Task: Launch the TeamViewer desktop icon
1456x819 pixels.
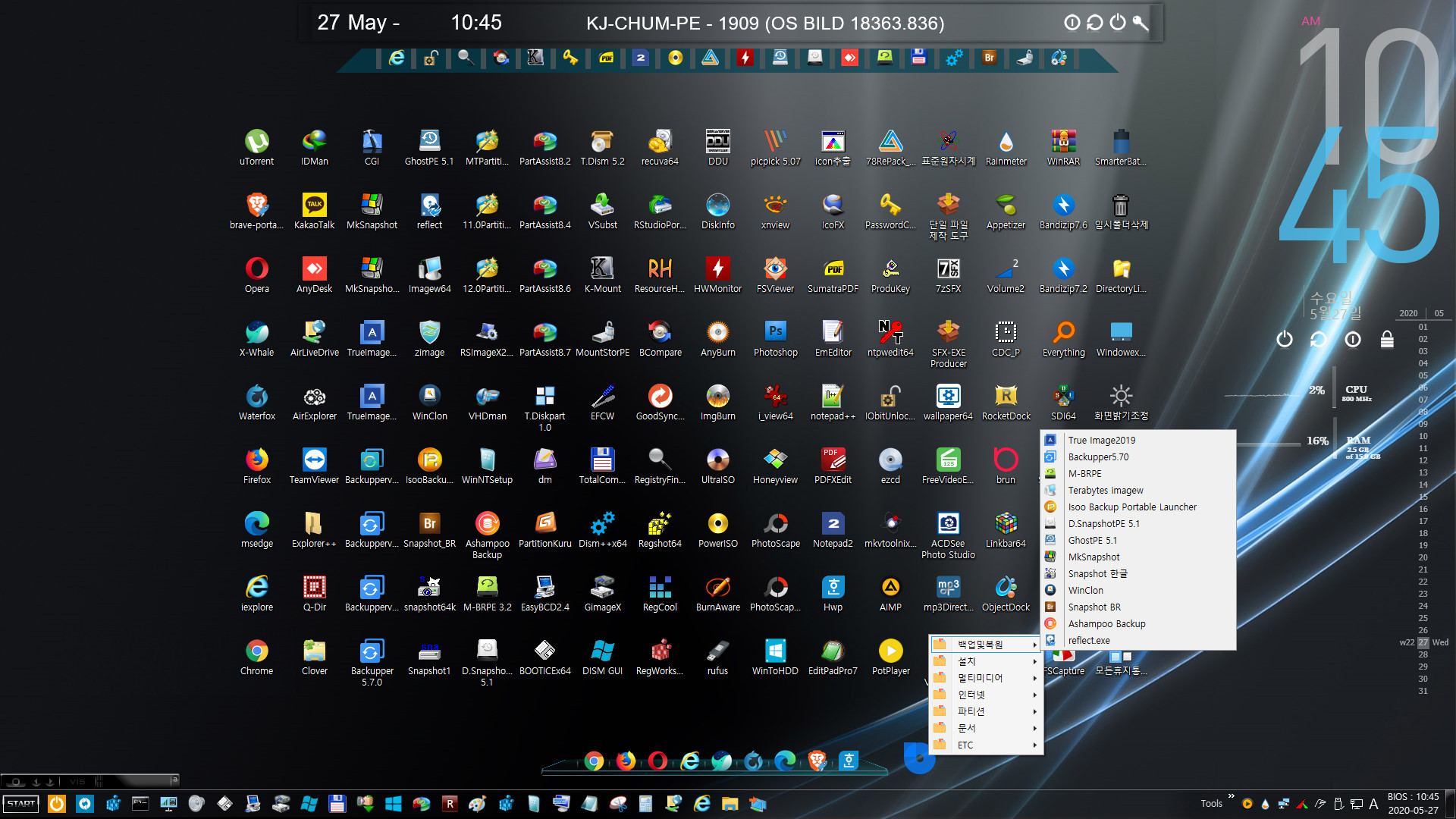Action: (314, 466)
